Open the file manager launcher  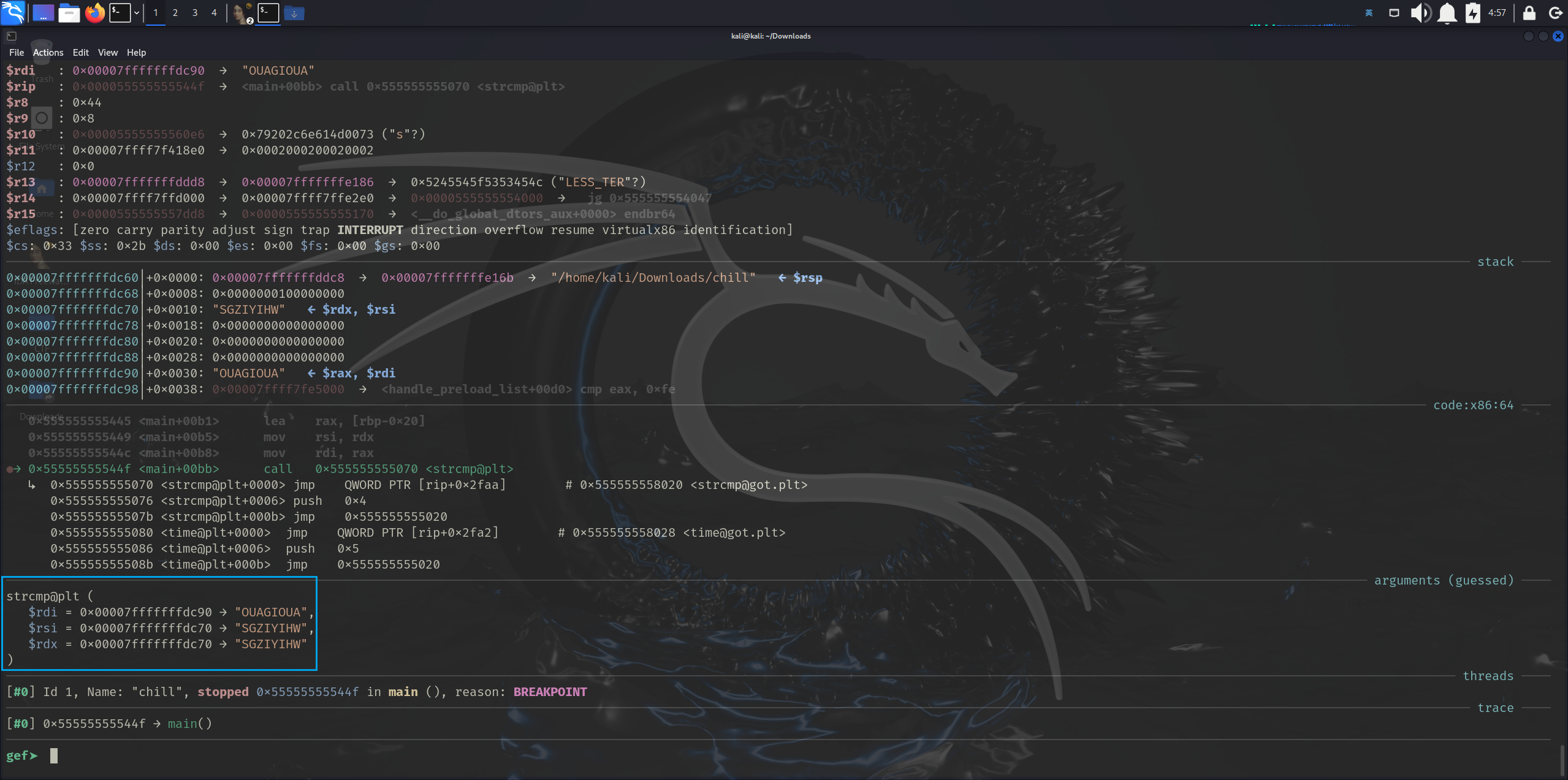pyautogui.click(x=69, y=12)
